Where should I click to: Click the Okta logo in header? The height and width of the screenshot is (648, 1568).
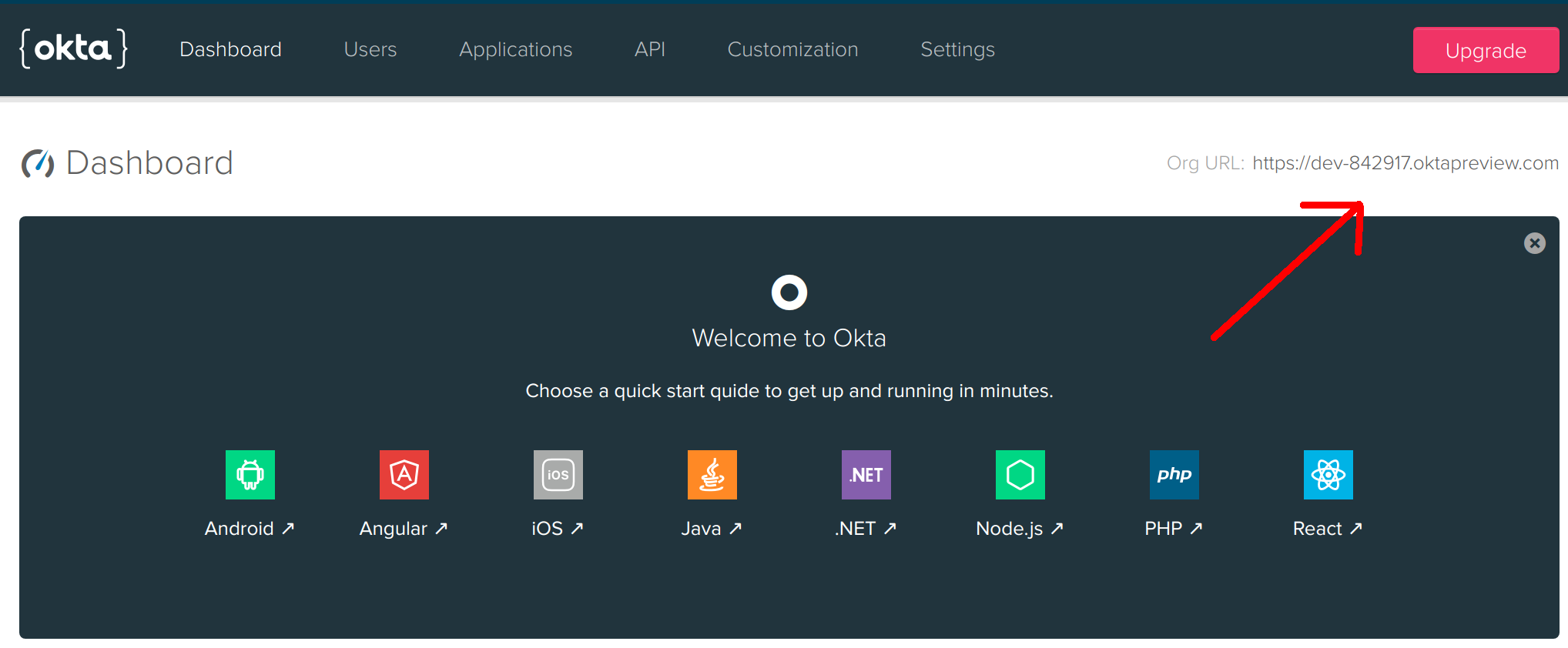coord(73,49)
